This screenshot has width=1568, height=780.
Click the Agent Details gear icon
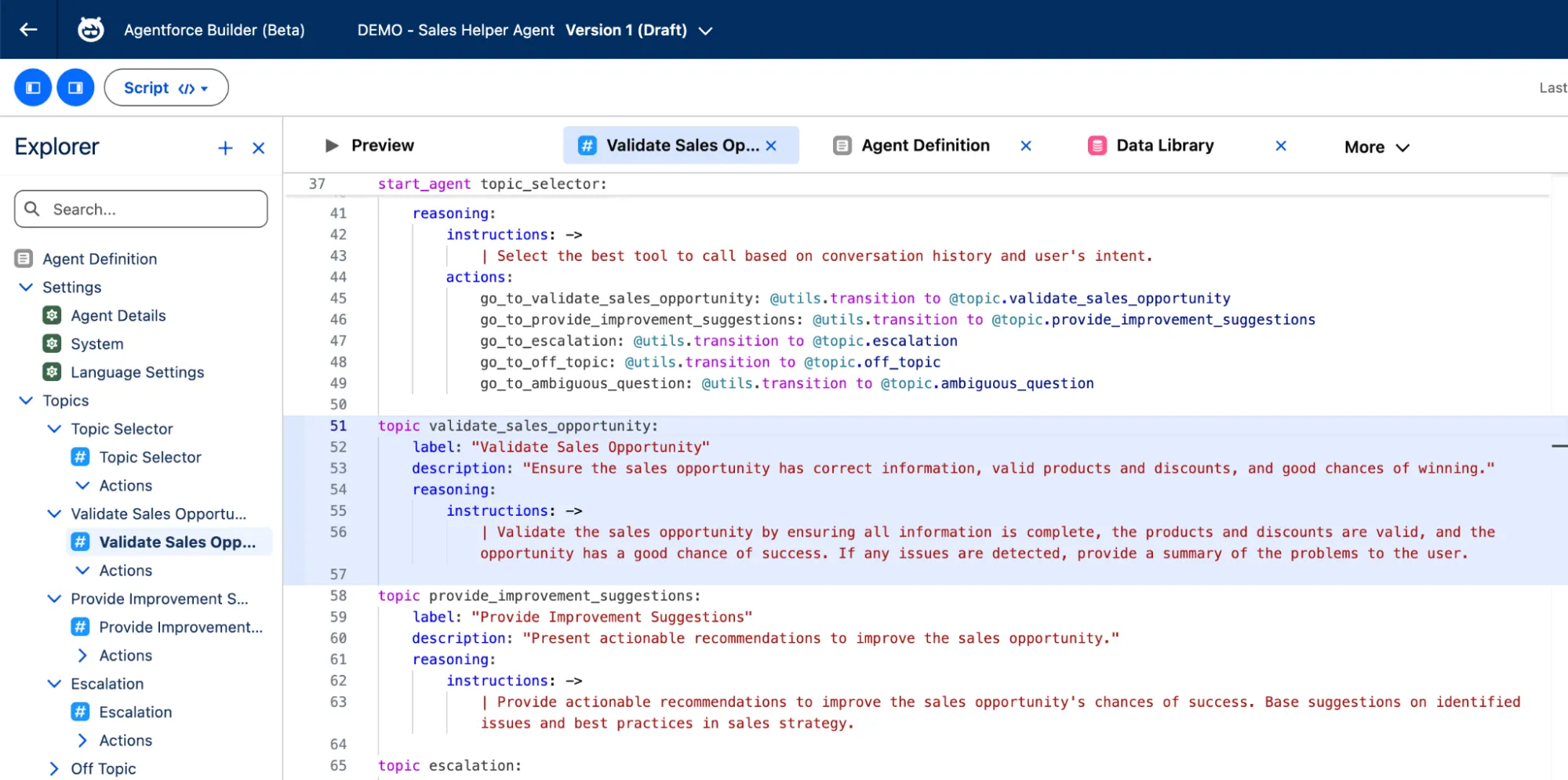point(51,315)
